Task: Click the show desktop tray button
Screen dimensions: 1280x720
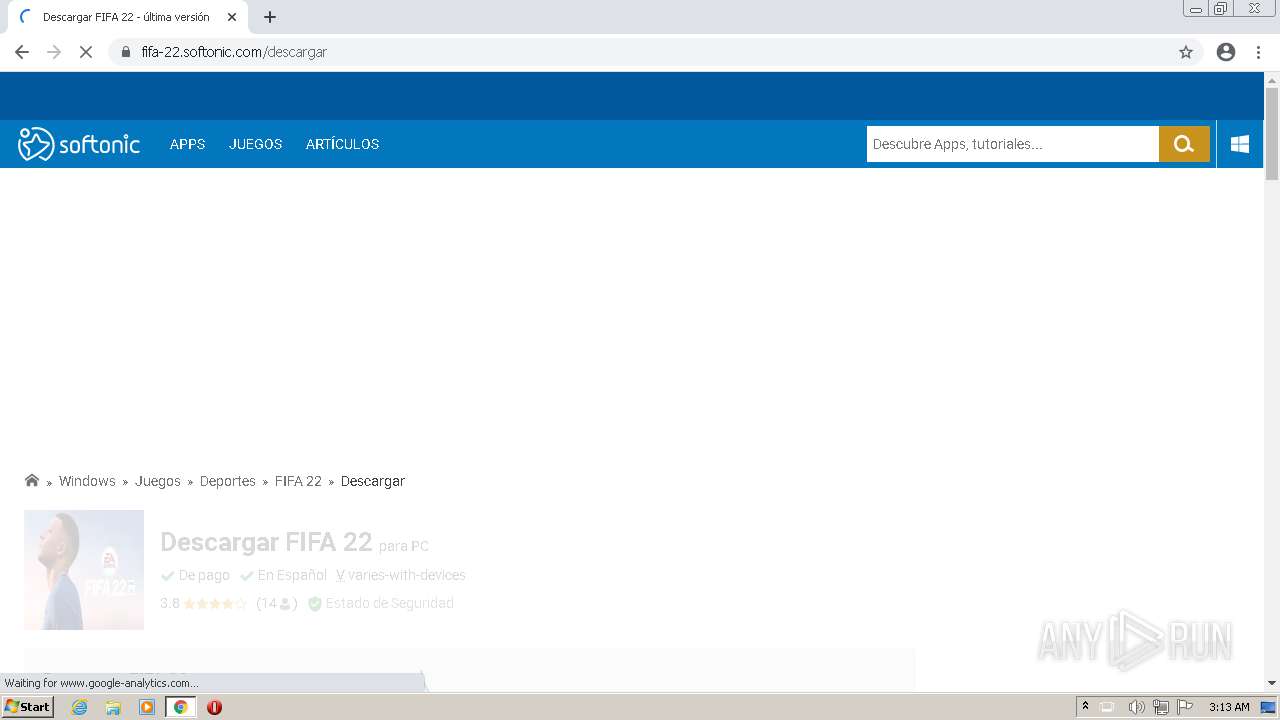Action: [x=1268, y=707]
